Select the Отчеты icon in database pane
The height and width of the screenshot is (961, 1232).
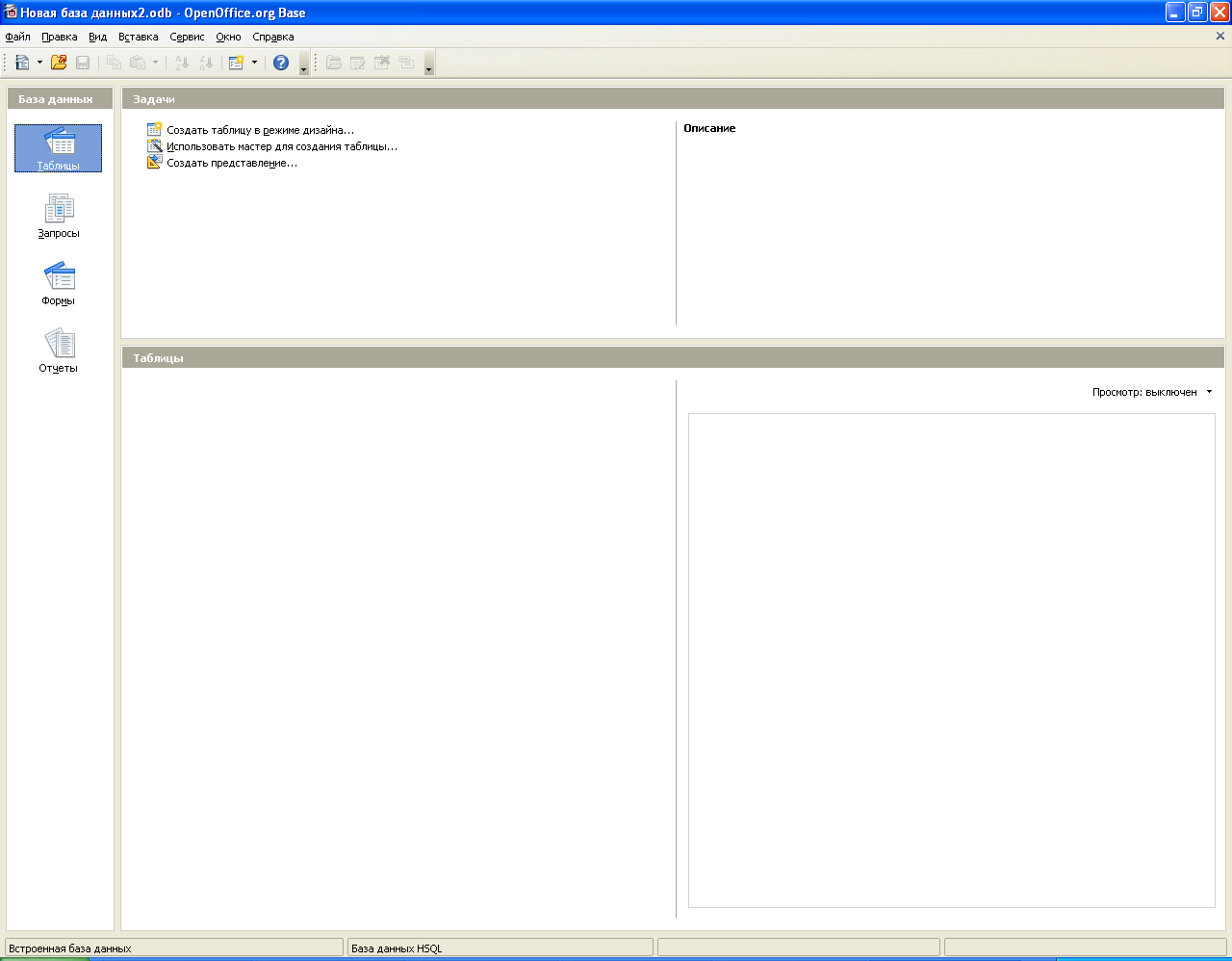point(58,351)
